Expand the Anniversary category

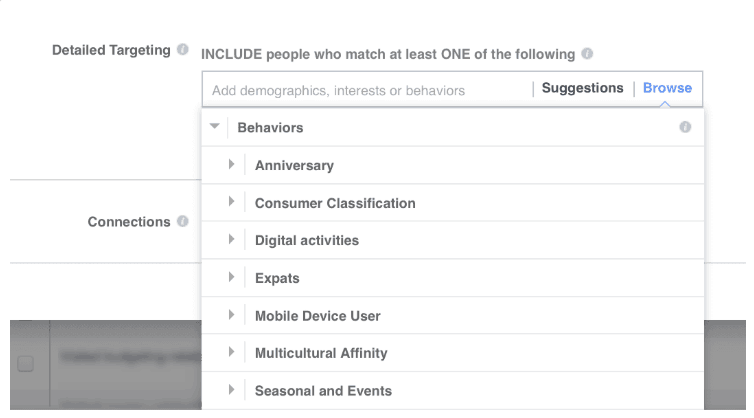(232, 164)
